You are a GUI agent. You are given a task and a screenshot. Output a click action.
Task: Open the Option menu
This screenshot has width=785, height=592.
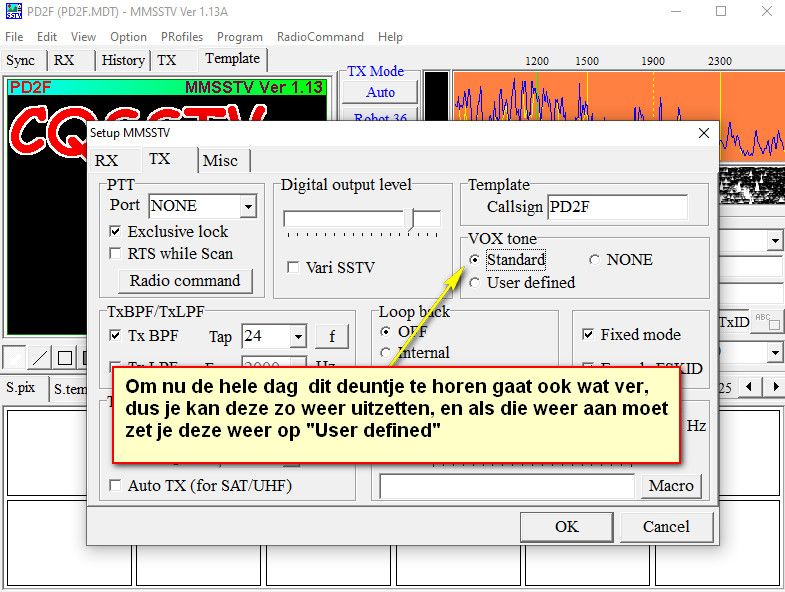pyautogui.click(x=128, y=37)
